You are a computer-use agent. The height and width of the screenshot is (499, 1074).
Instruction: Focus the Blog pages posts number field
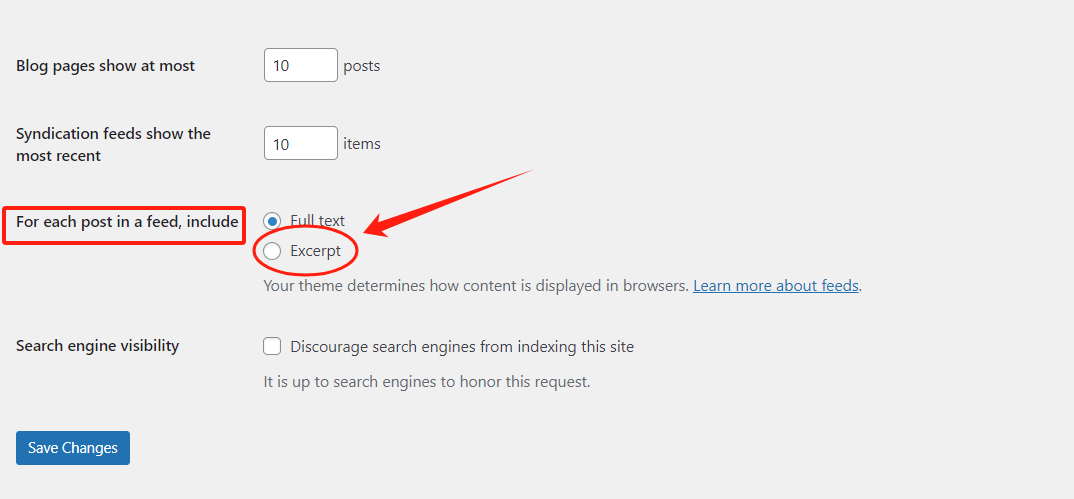(x=300, y=66)
